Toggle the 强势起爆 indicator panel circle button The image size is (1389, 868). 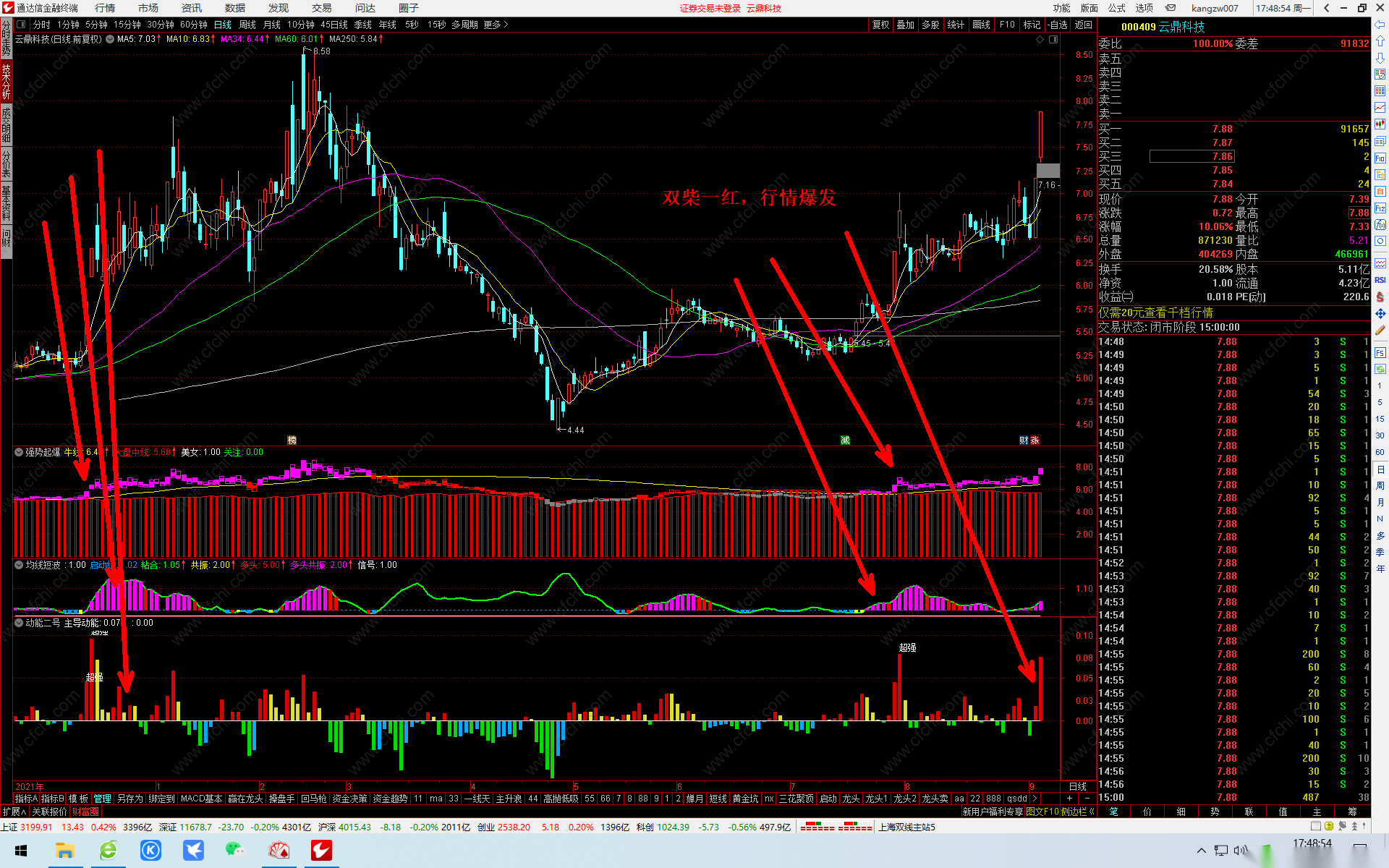[x=19, y=452]
